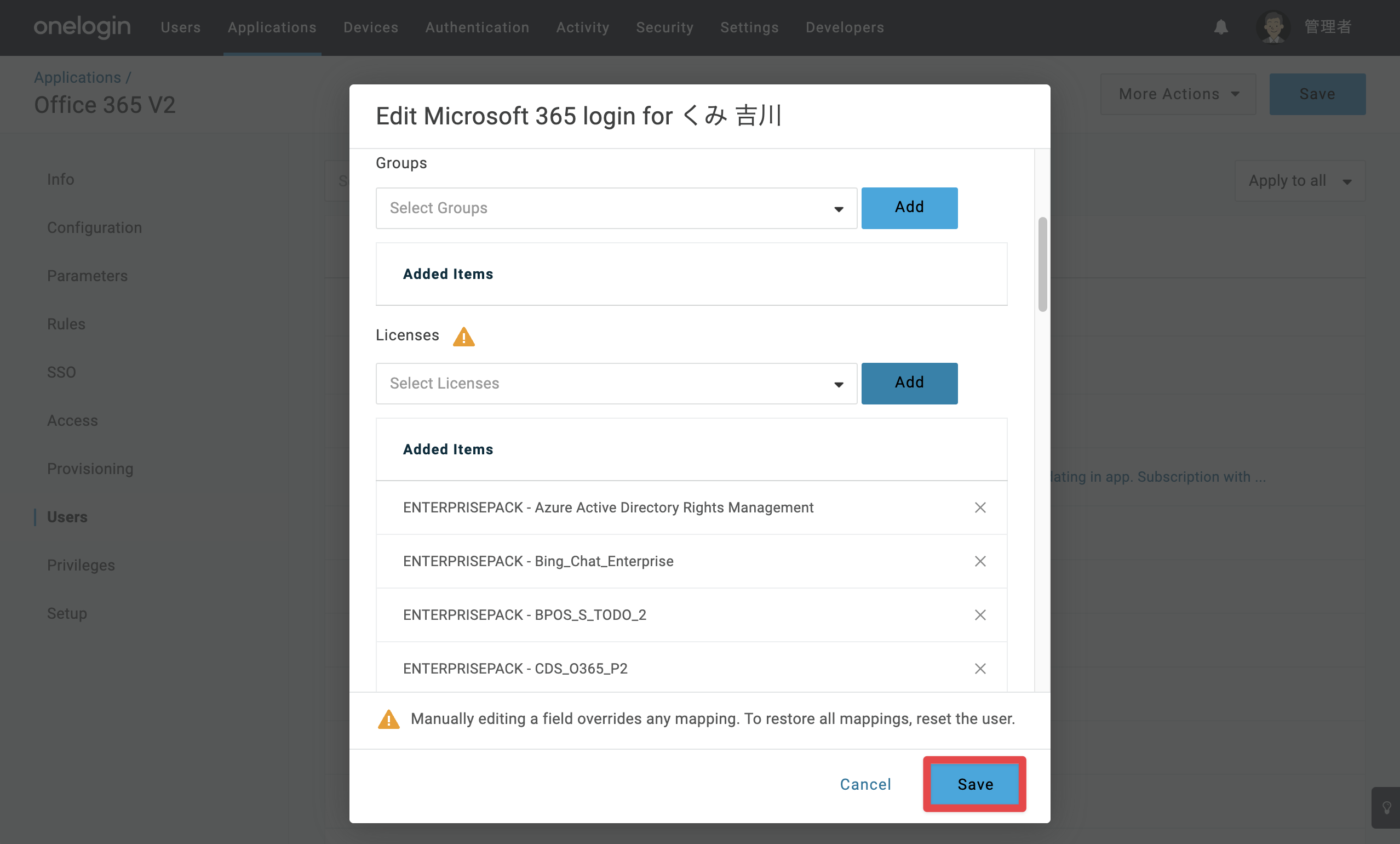Select the Azure Active Directory Rights Management text
The image size is (1400, 844).
pos(674,507)
